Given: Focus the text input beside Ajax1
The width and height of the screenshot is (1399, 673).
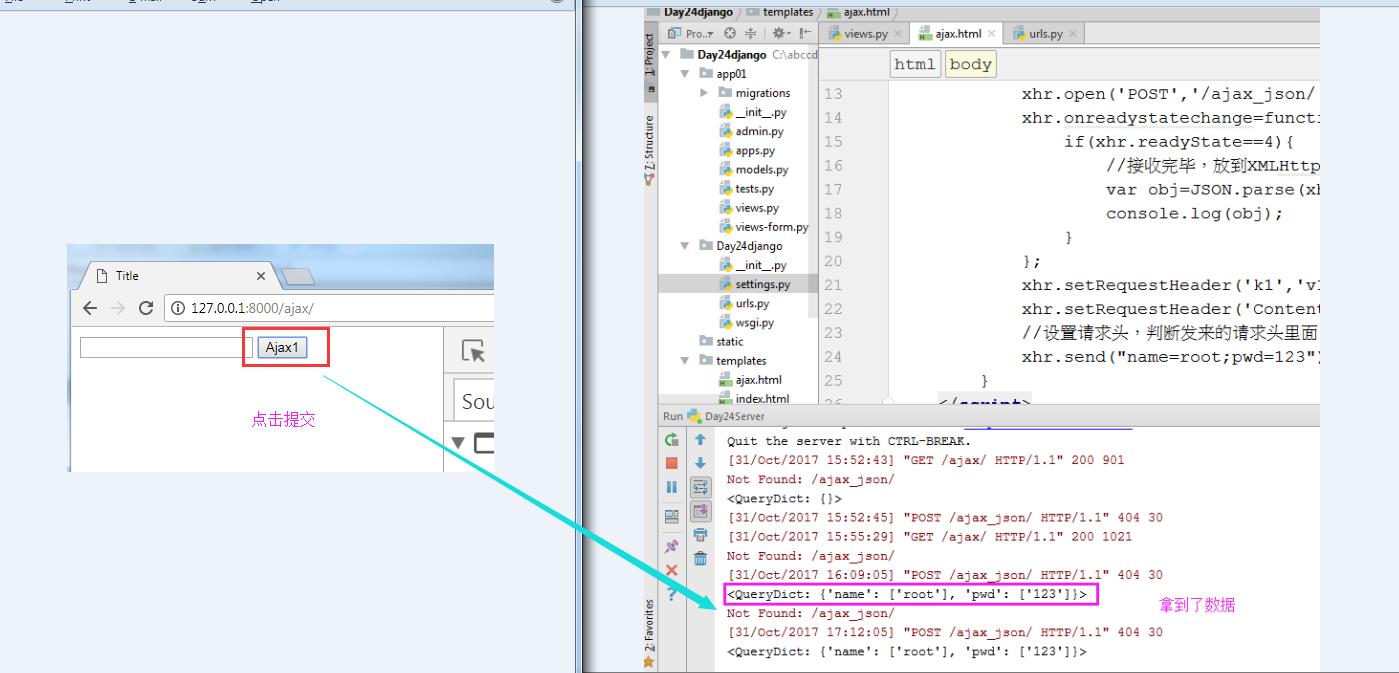Looking at the screenshot, I should (x=166, y=347).
